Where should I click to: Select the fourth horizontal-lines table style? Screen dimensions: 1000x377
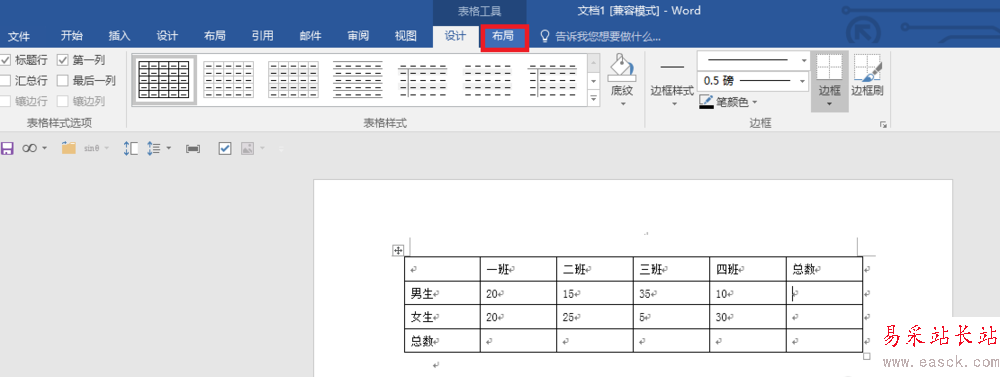[x=358, y=80]
